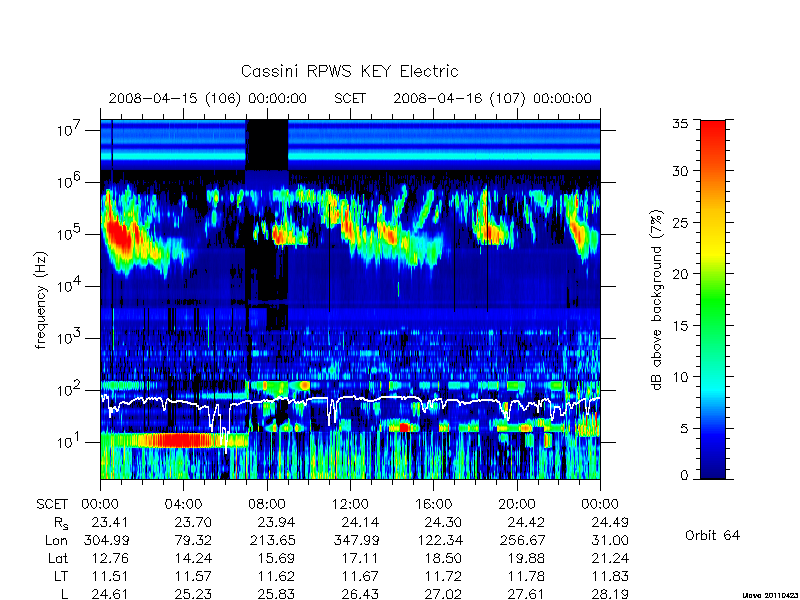Click the Lat row label

click(58, 558)
